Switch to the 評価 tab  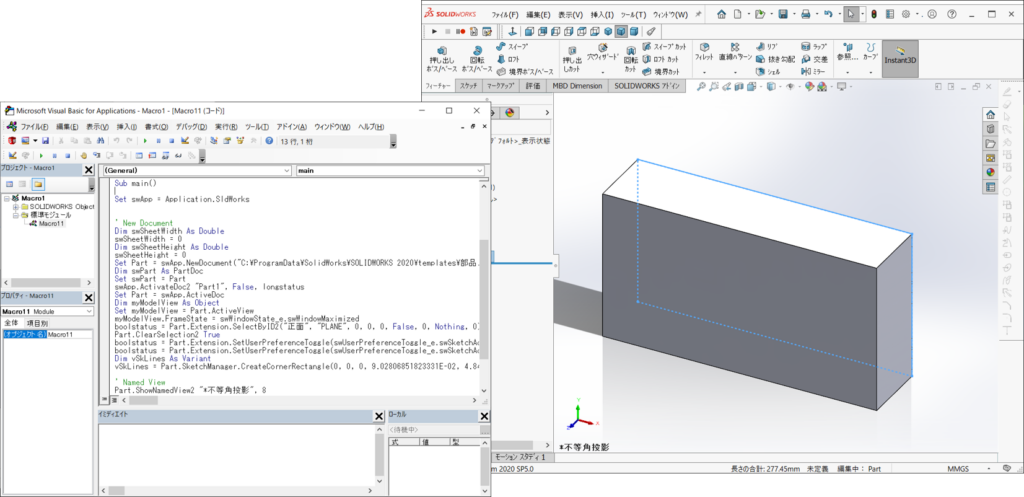(x=533, y=86)
